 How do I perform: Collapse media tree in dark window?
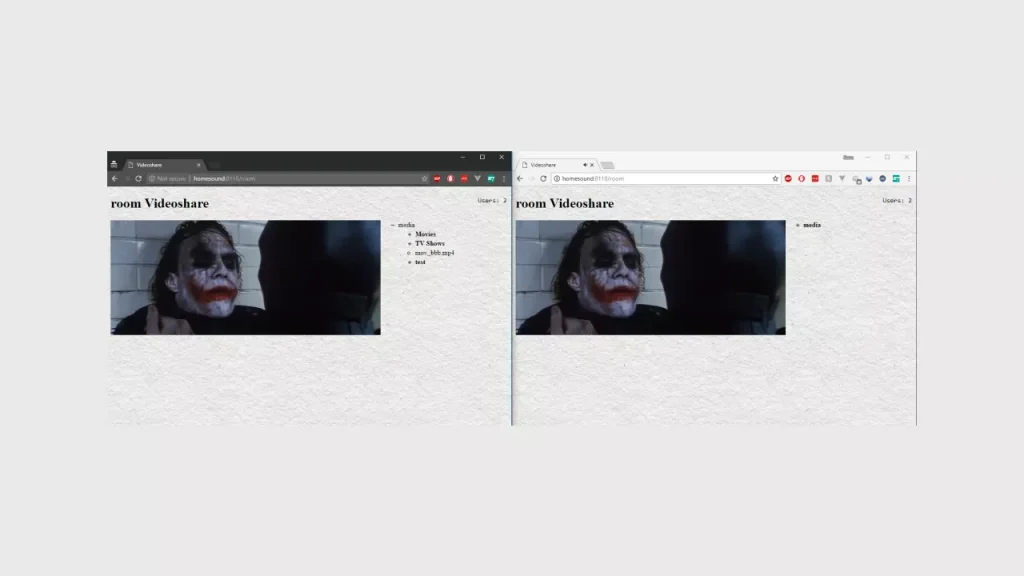pyautogui.click(x=393, y=225)
